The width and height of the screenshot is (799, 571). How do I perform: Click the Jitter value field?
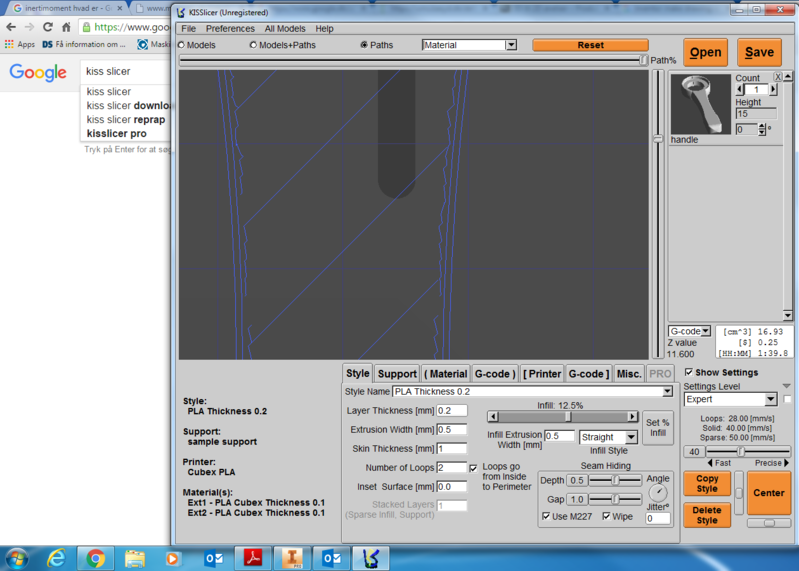658,519
